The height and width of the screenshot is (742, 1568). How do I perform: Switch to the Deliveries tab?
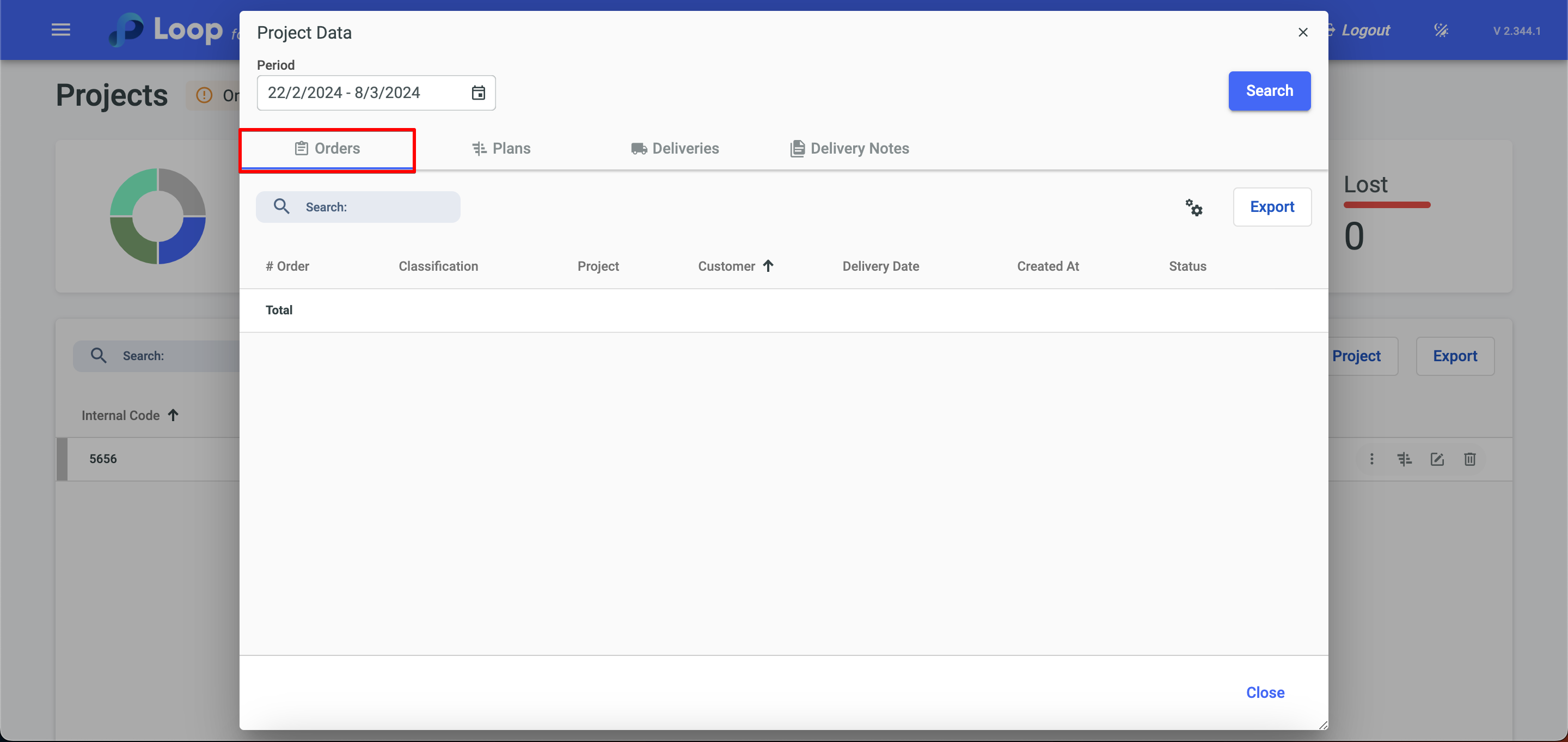point(675,149)
